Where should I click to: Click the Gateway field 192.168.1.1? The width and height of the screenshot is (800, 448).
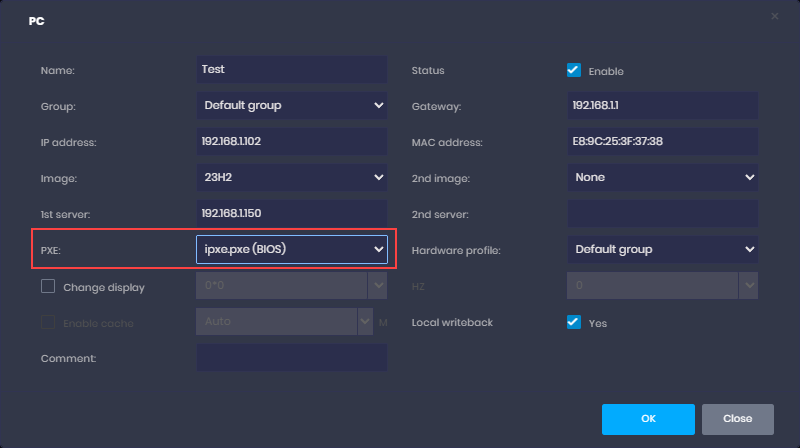[x=662, y=105]
